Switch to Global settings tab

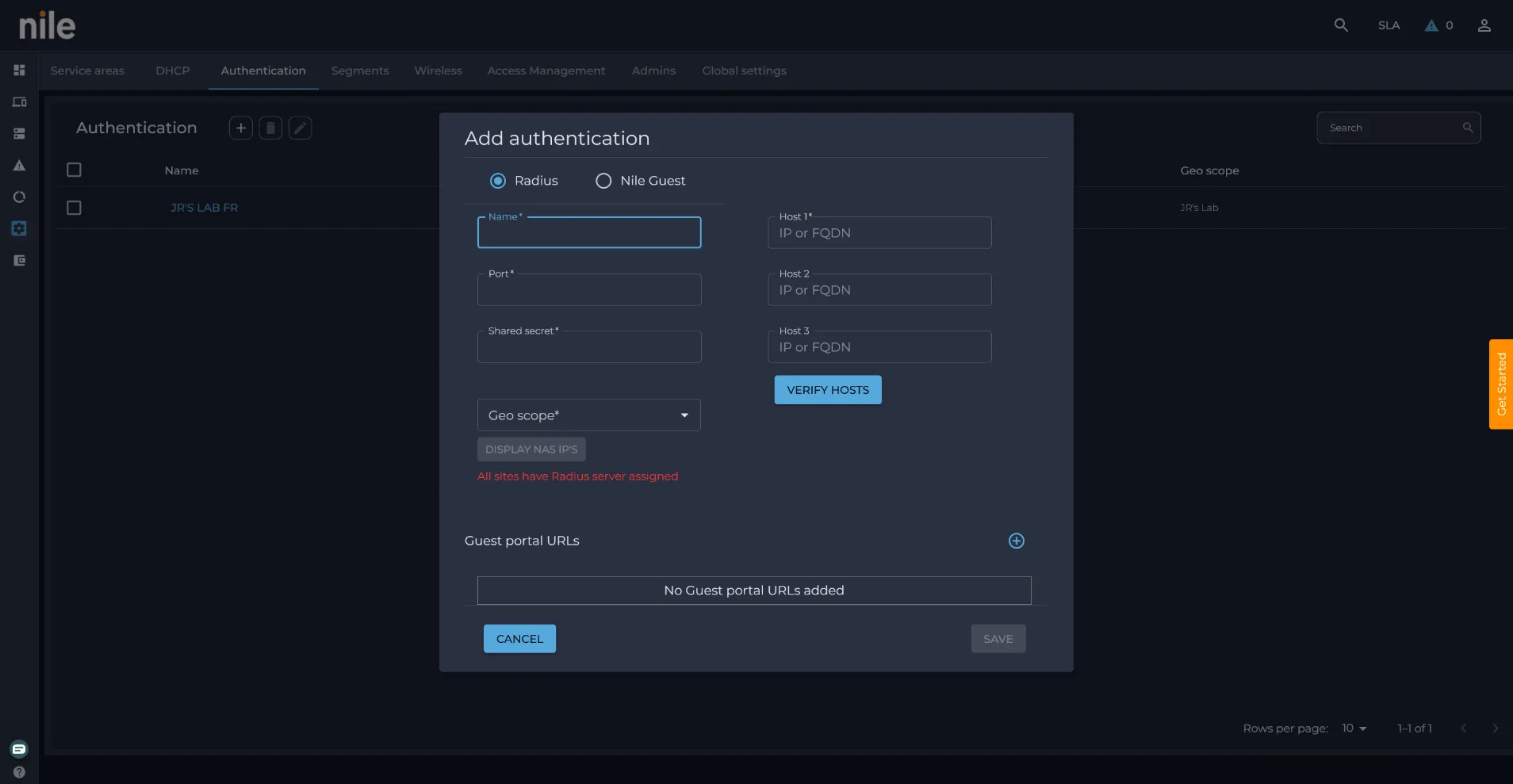click(744, 71)
